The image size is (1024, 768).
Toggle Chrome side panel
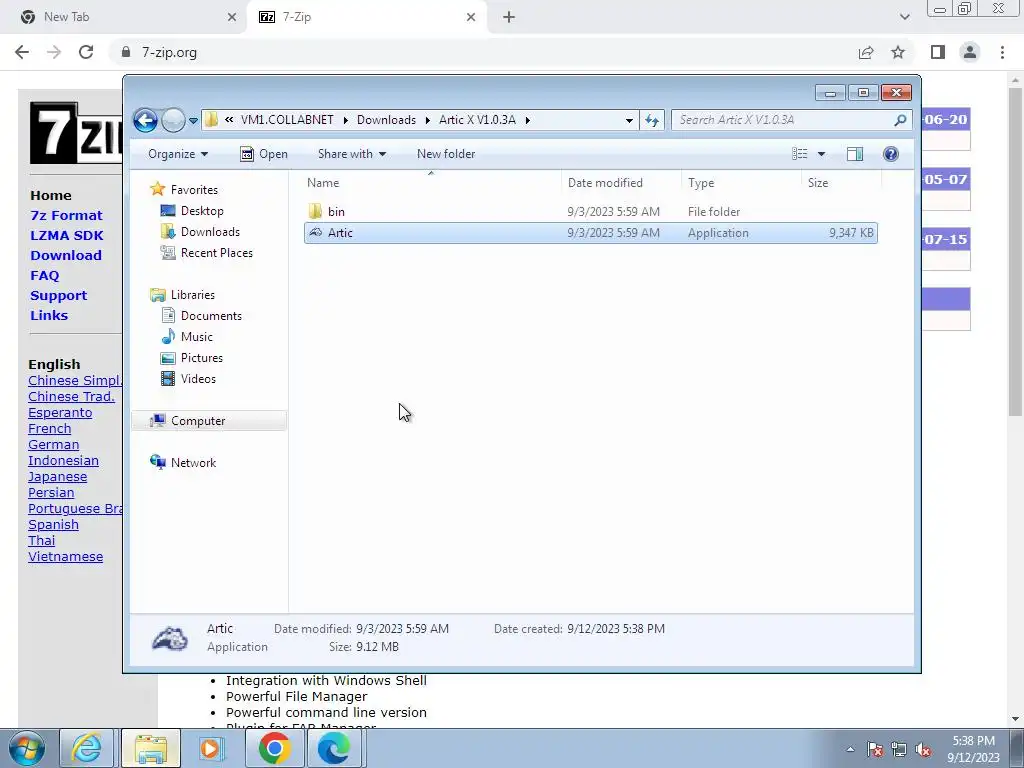point(938,53)
